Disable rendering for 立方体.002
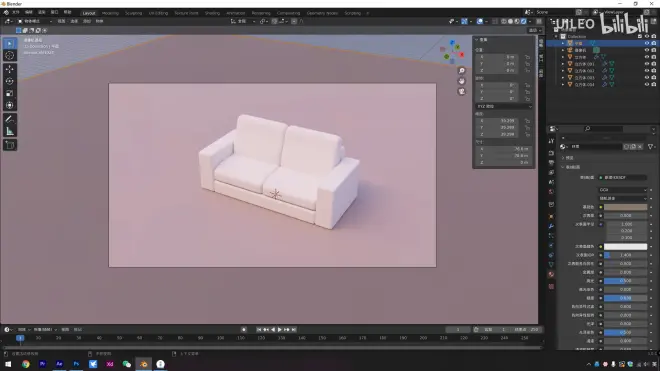This screenshot has height=371, width=660. pos(654,71)
